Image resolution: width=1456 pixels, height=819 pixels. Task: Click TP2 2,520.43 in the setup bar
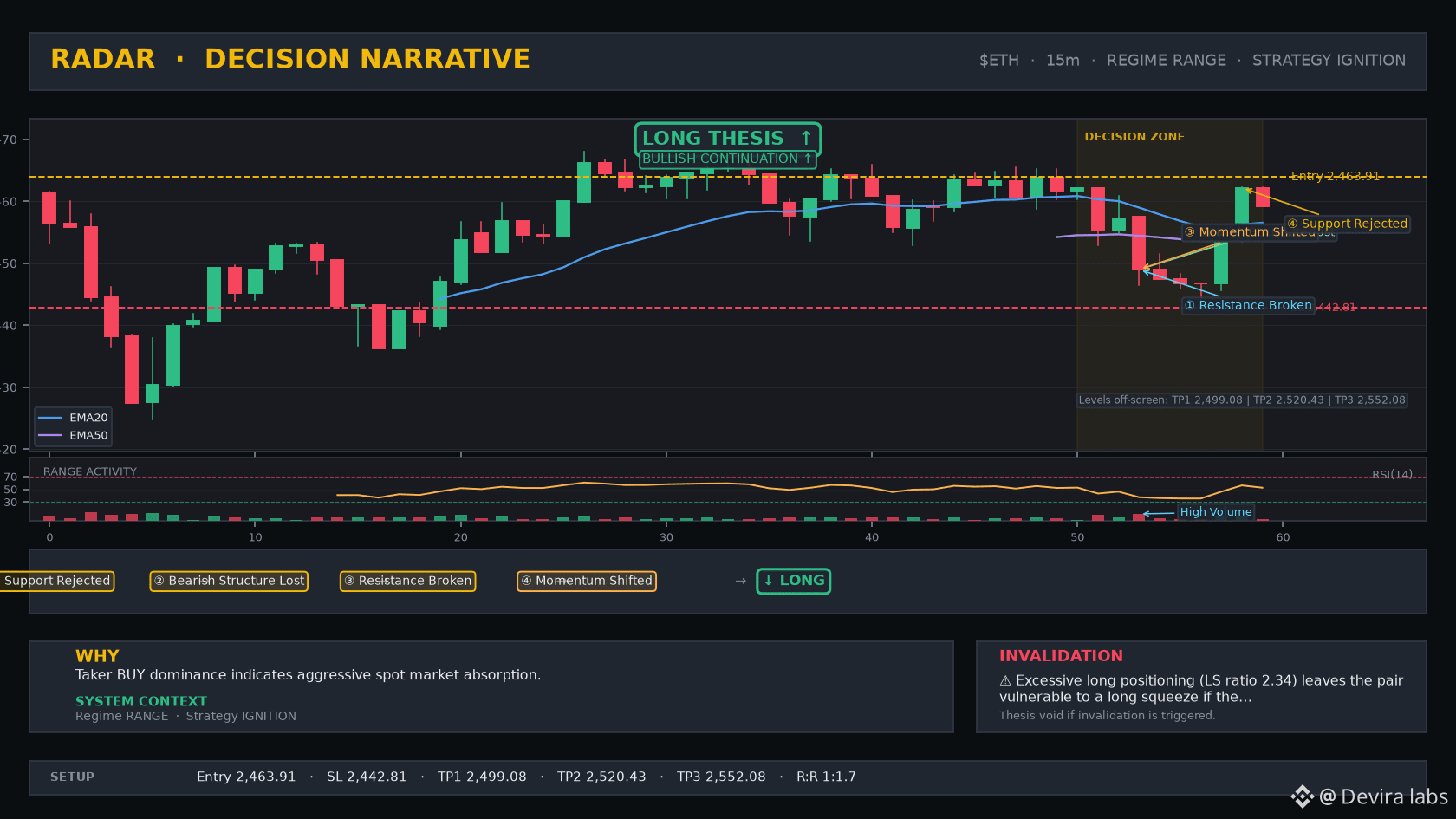click(x=601, y=777)
